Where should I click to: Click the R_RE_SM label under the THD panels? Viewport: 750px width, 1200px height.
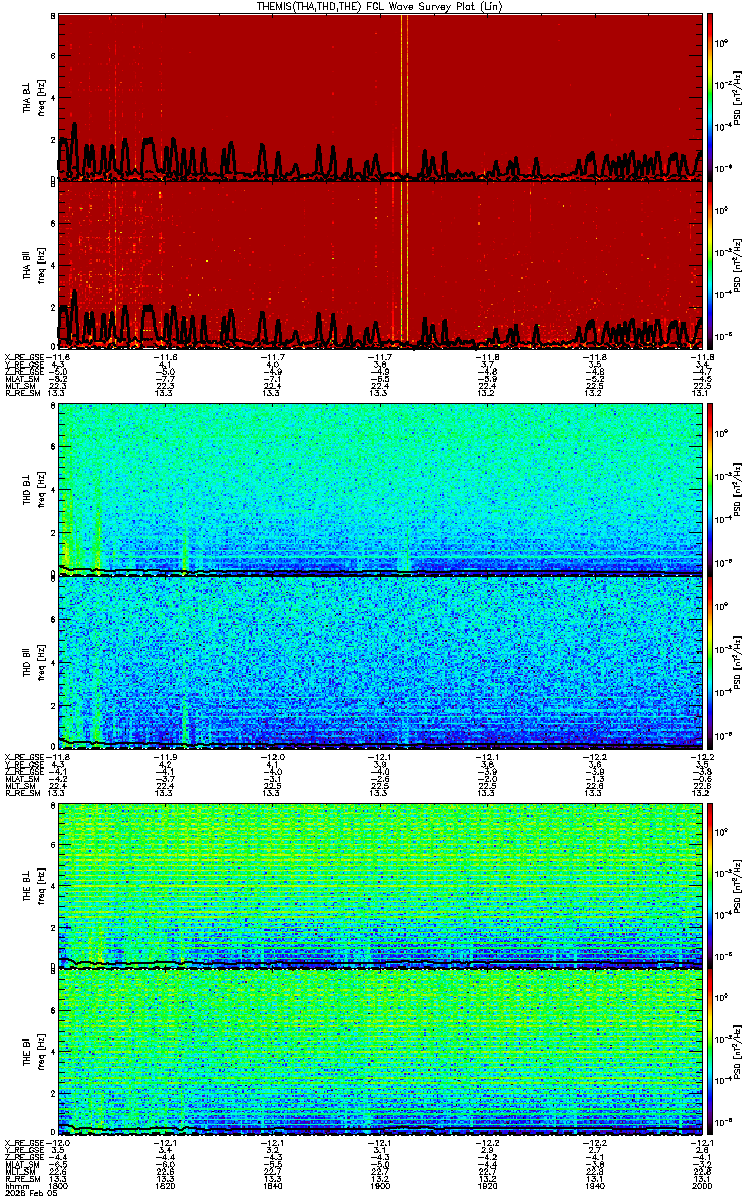24,794
